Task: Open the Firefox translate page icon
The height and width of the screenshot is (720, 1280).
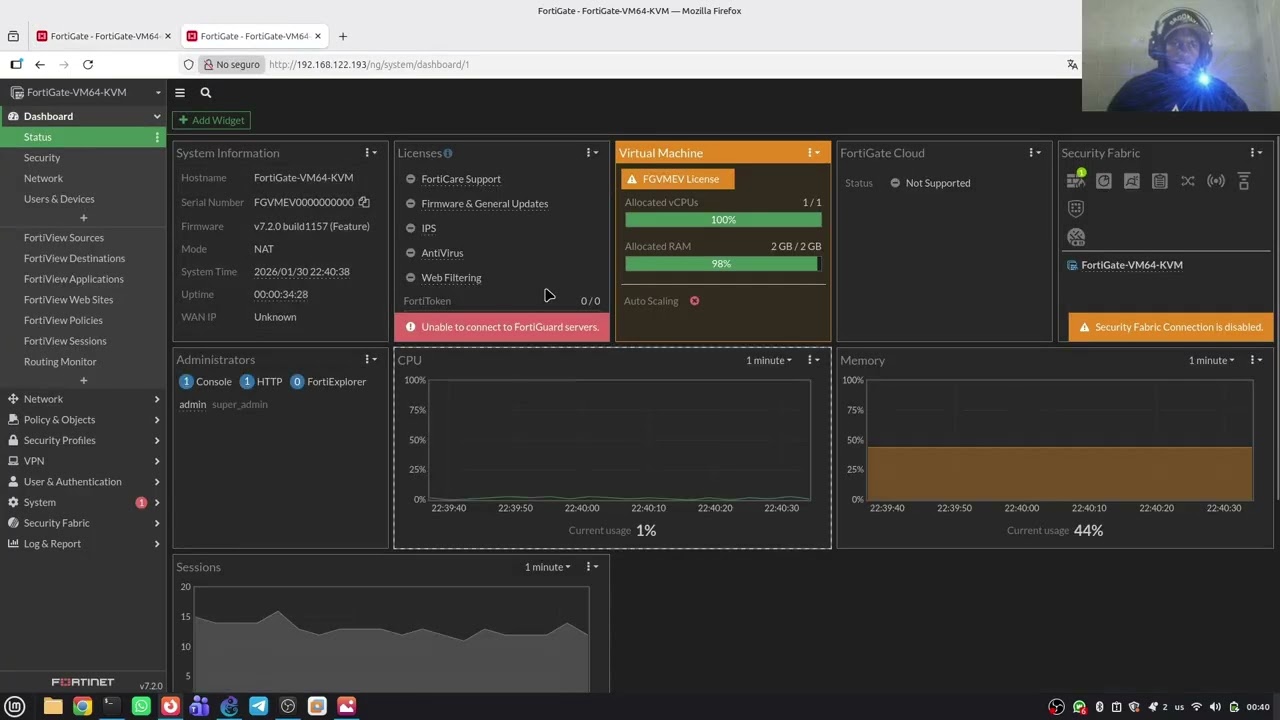Action: tap(1072, 64)
